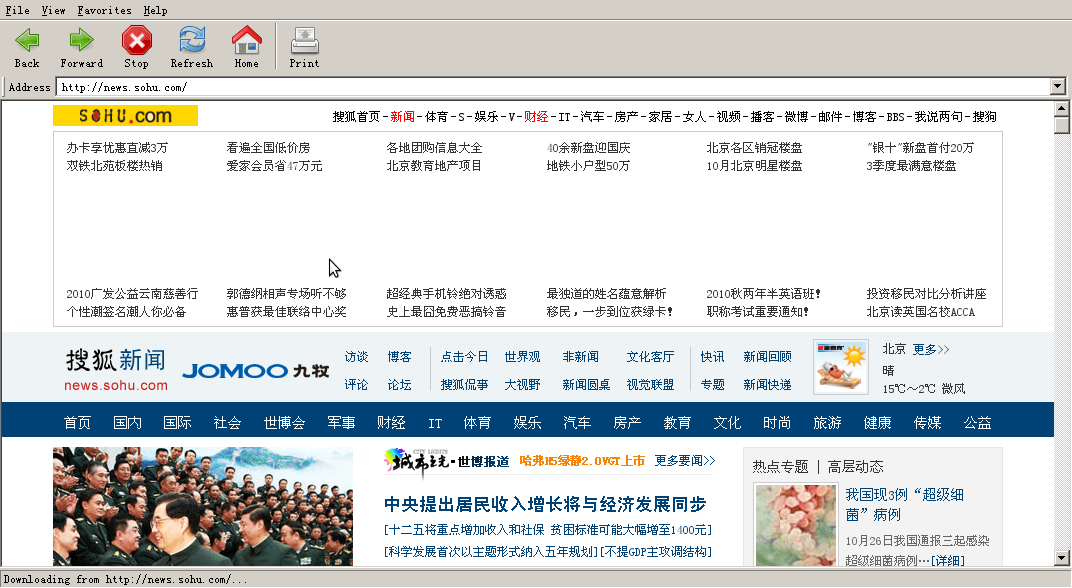1072x588 pixels.
Task: Select the 首页 navigation tab
Action: click(77, 423)
